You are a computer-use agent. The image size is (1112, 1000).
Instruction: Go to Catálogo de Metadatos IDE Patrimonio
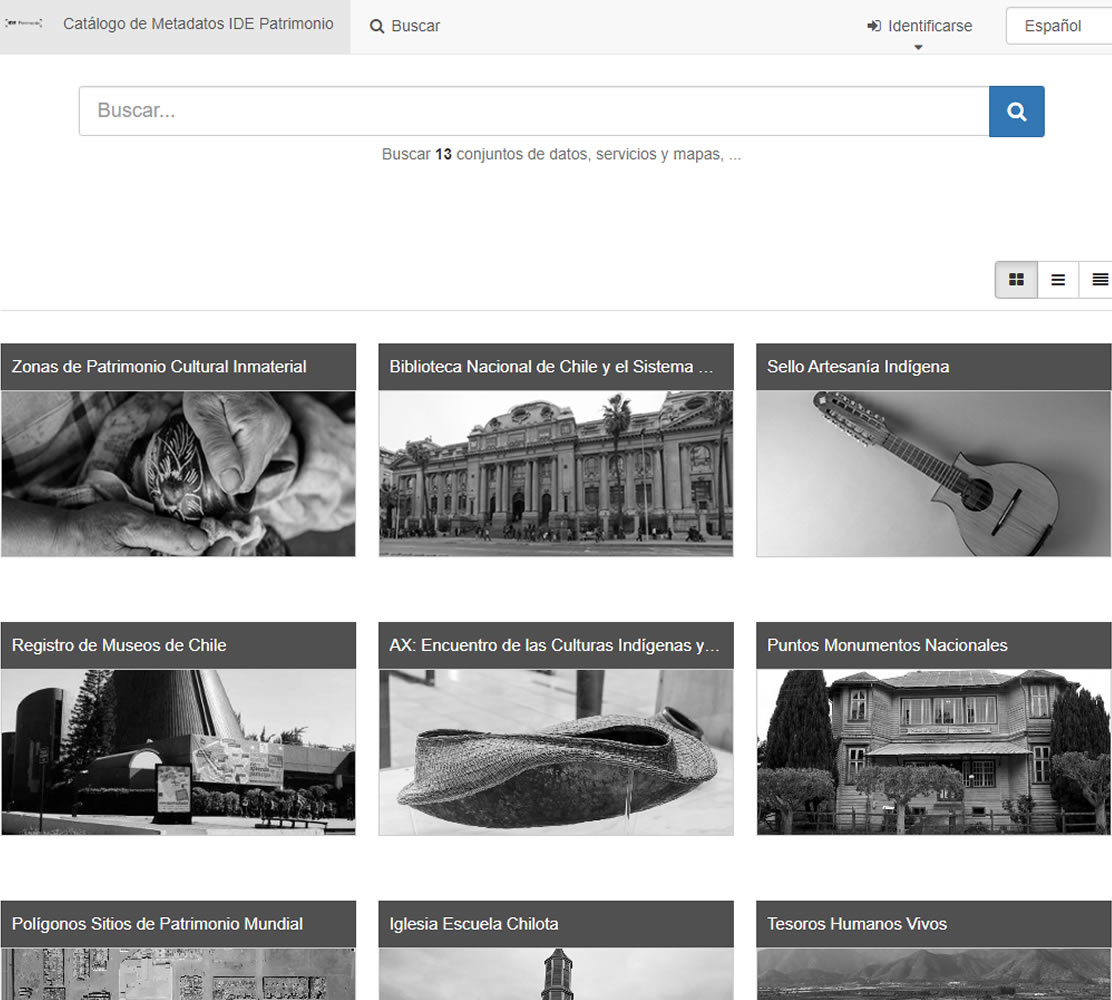(x=198, y=24)
